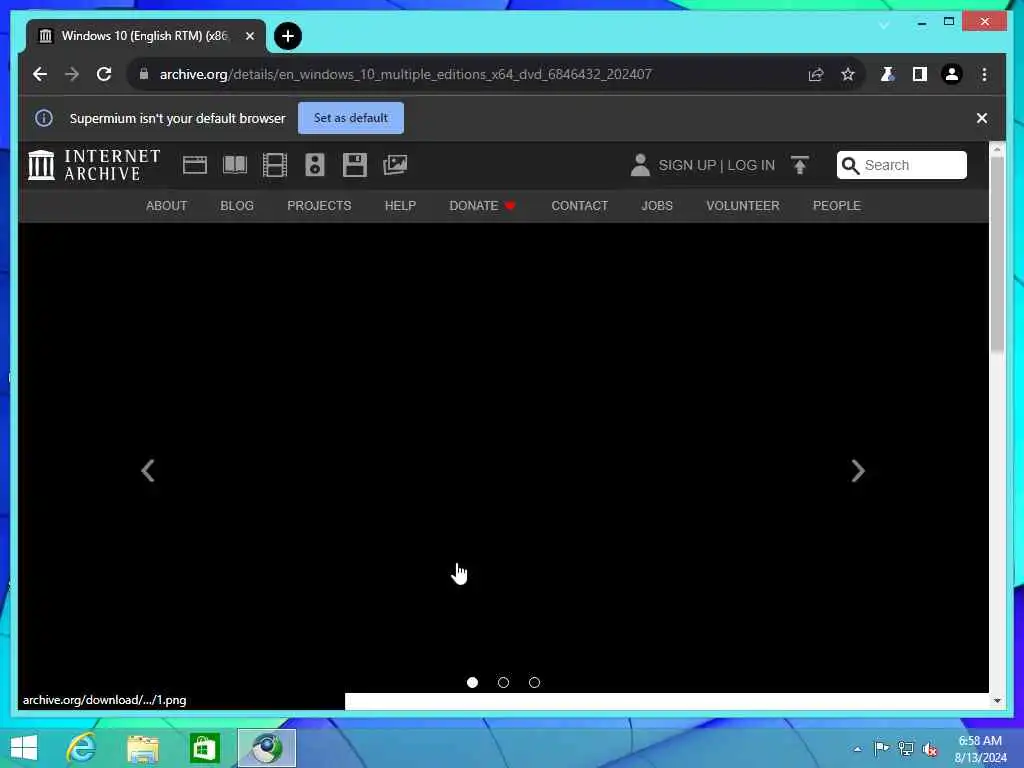Click the SIGN UP link
Screen dimensions: 1024x768
click(687, 165)
